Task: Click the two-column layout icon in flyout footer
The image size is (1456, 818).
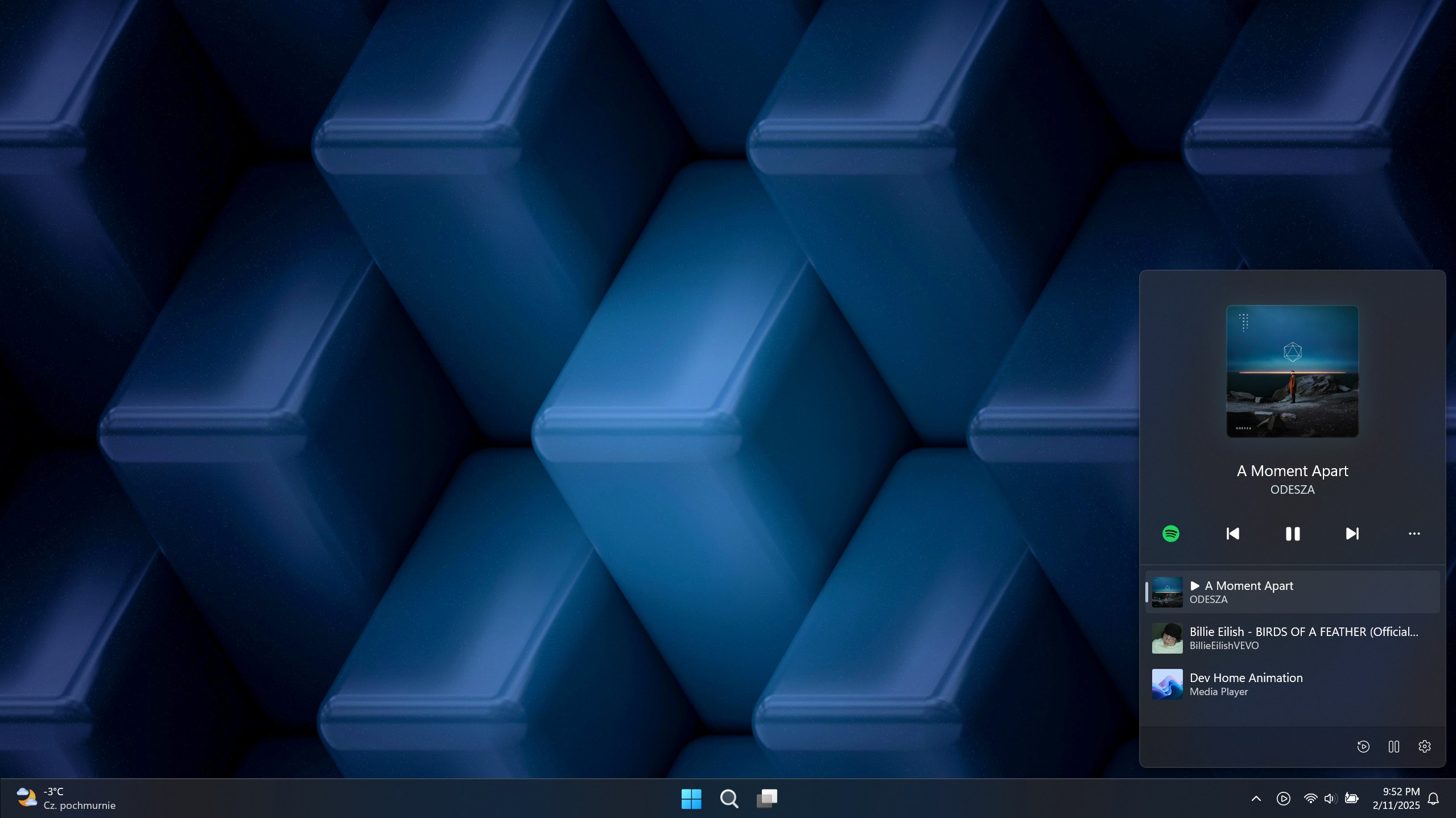Action: pos(1393,746)
